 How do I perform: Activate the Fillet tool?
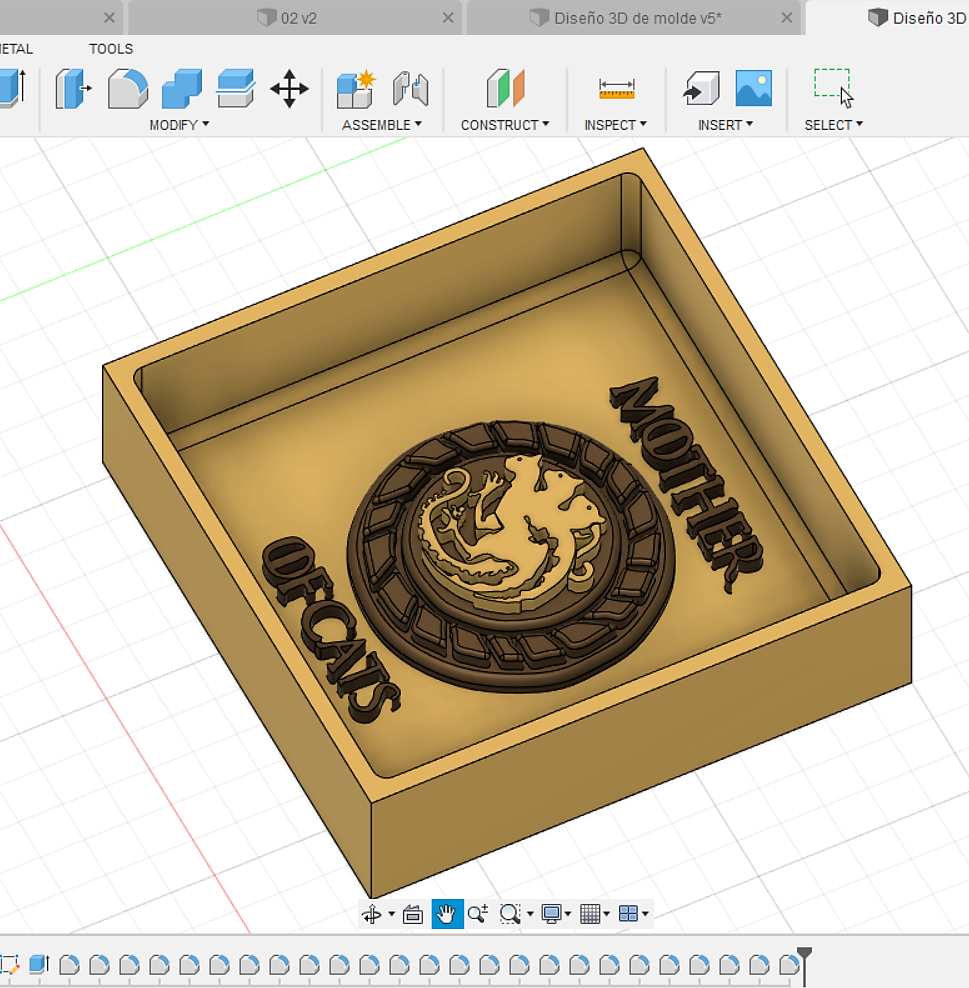[x=128, y=89]
